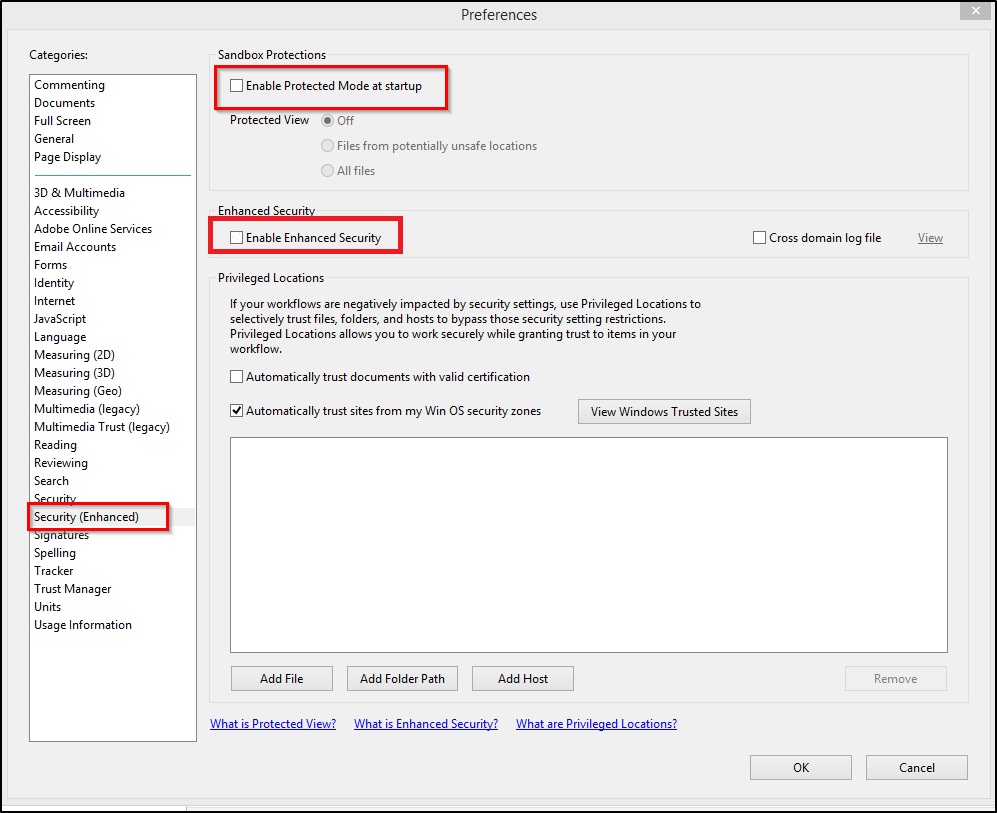Select Full Screen category
Image resolution: width=997 pixels, height=813 pixels.
[62, 121]
